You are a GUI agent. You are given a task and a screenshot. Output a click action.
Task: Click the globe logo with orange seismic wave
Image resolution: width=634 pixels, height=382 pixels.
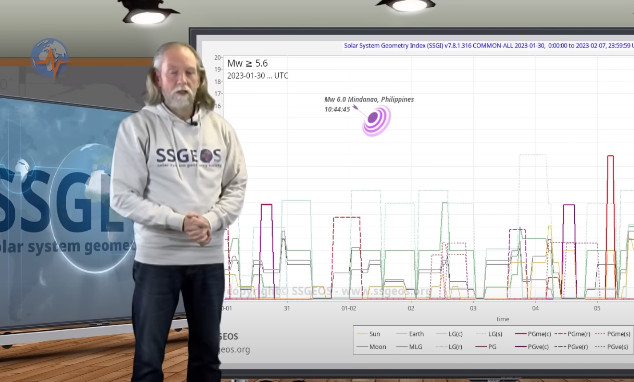pyautogui.click(x=50, y=58)
